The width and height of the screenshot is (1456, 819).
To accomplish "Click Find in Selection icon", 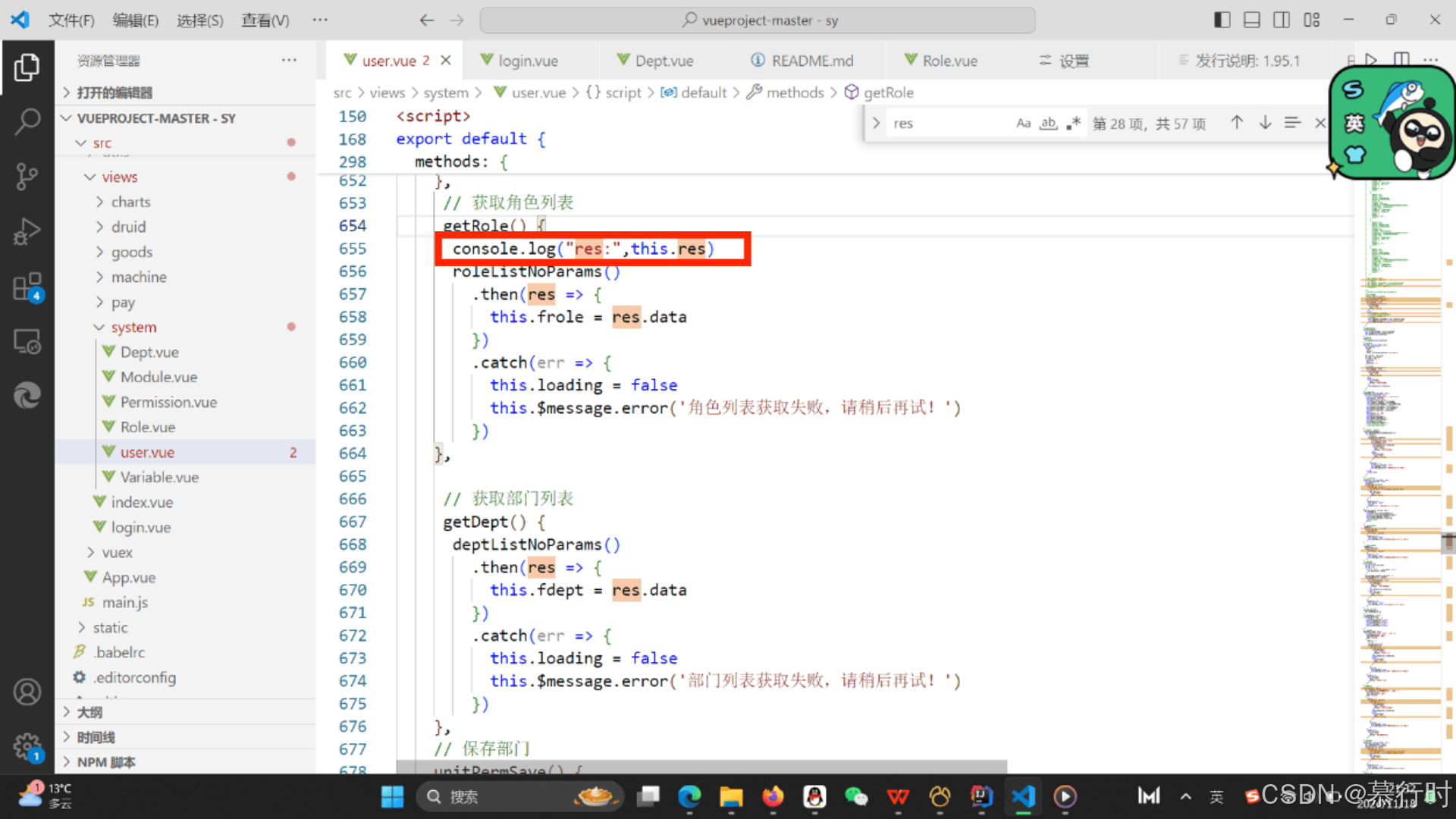I will point(1293,123).
